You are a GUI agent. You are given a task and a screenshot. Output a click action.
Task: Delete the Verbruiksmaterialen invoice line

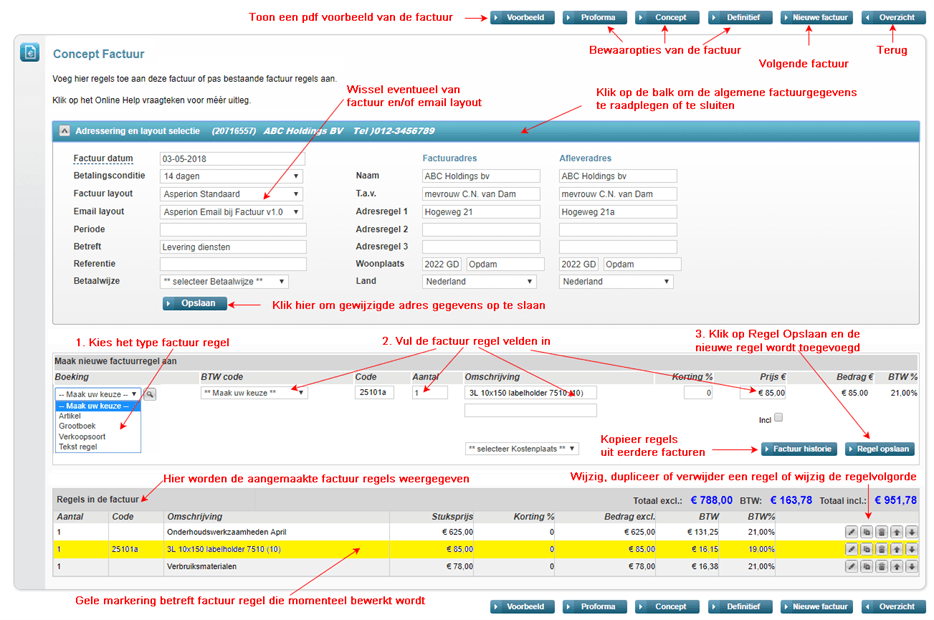[882, 566]
